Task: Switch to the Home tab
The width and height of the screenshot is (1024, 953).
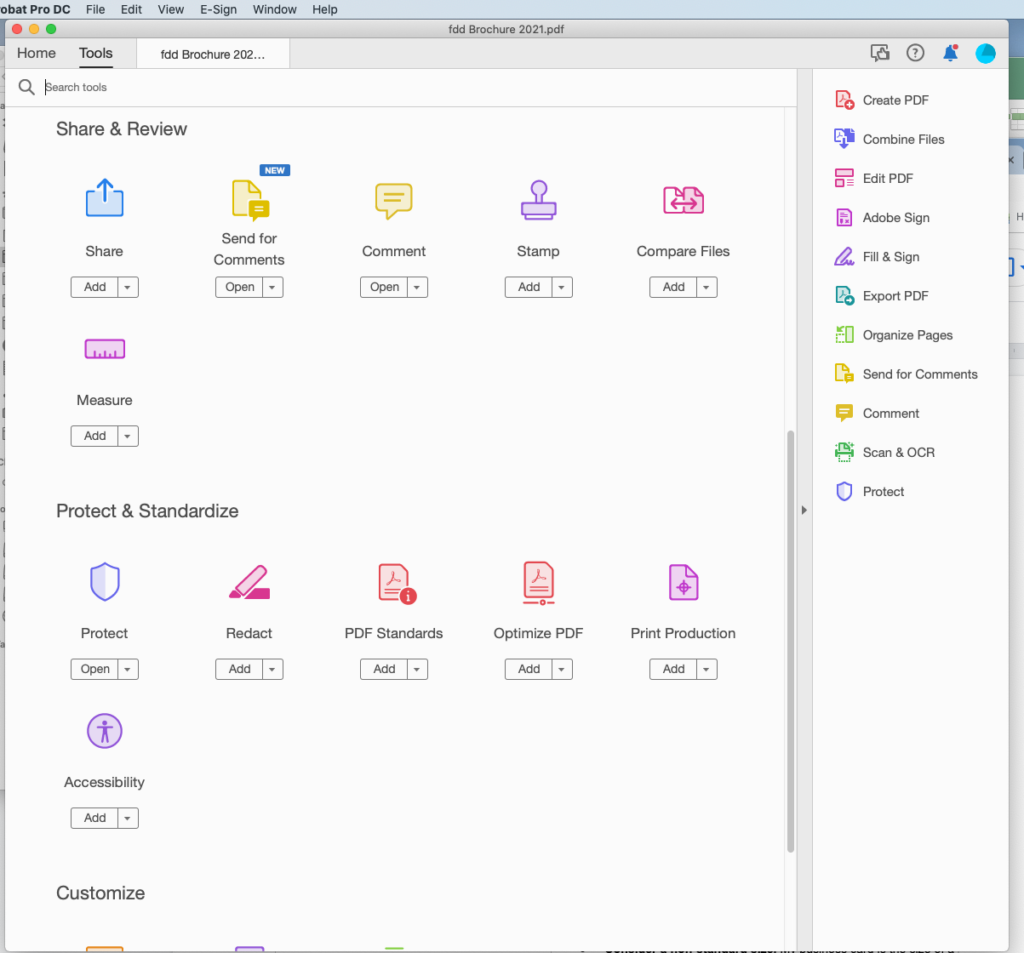Action: click(x=37, y=54)
